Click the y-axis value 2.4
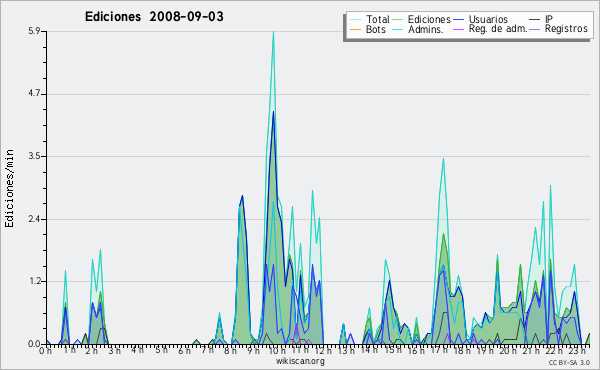 (x=34, y=219)
